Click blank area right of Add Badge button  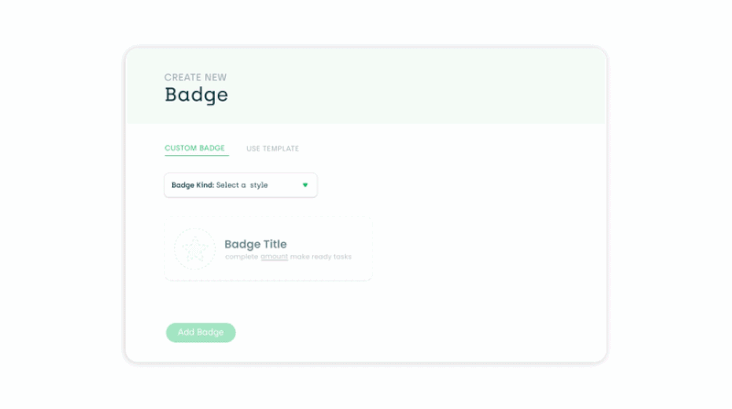tap(411, 332)
